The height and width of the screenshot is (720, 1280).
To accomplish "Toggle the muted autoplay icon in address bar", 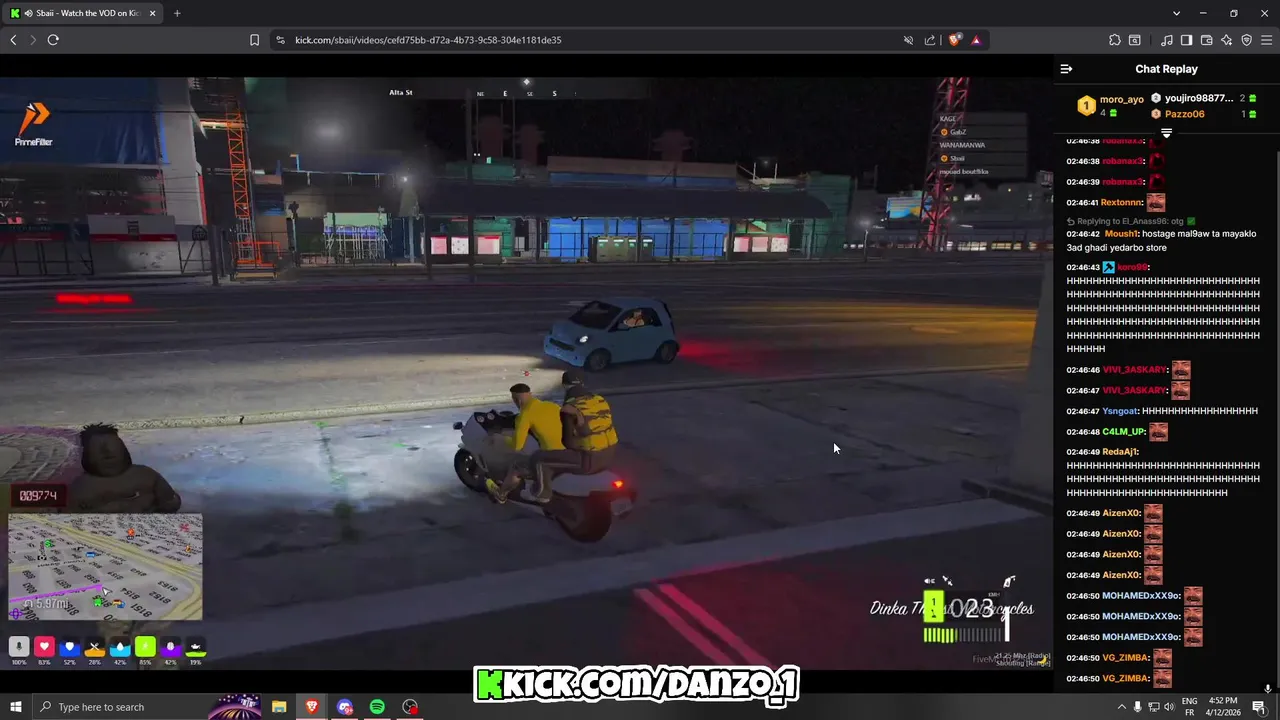I will 908,40.
